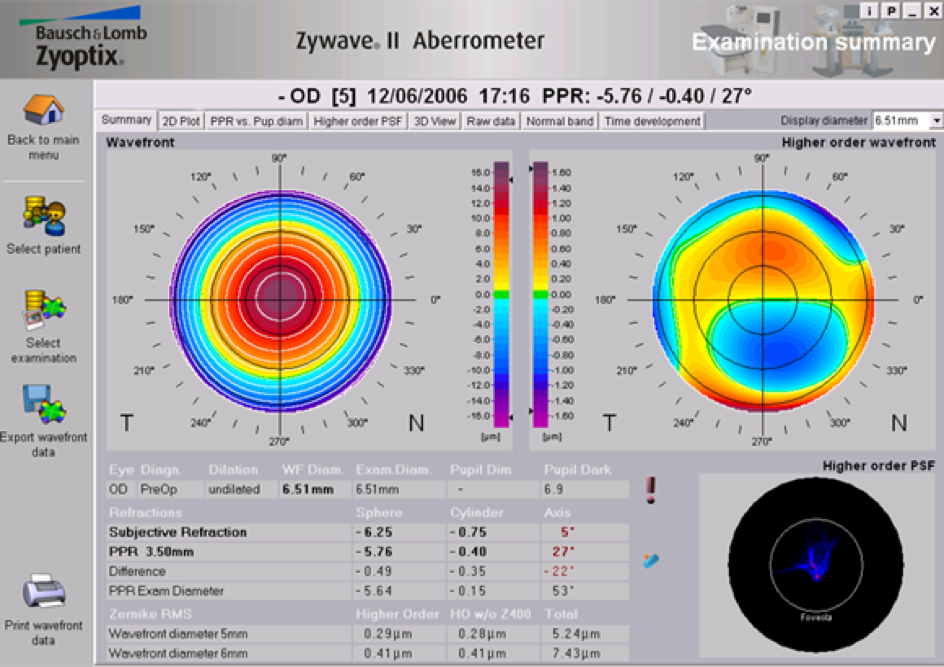The height and width of the screenshot is (667, 944).
Task: Click the 'PPR Exam Diameter' row label
Action: tap(166, 591)
